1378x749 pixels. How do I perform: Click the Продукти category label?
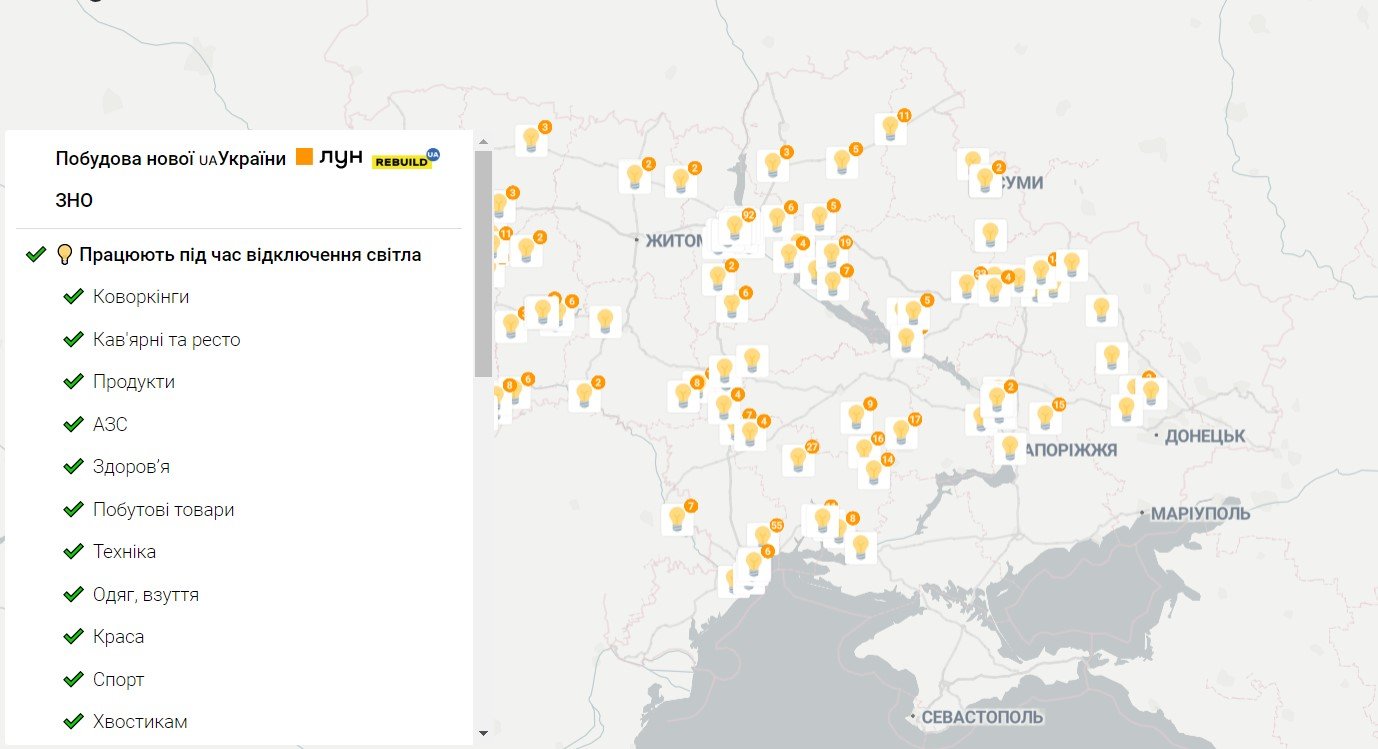135,381
